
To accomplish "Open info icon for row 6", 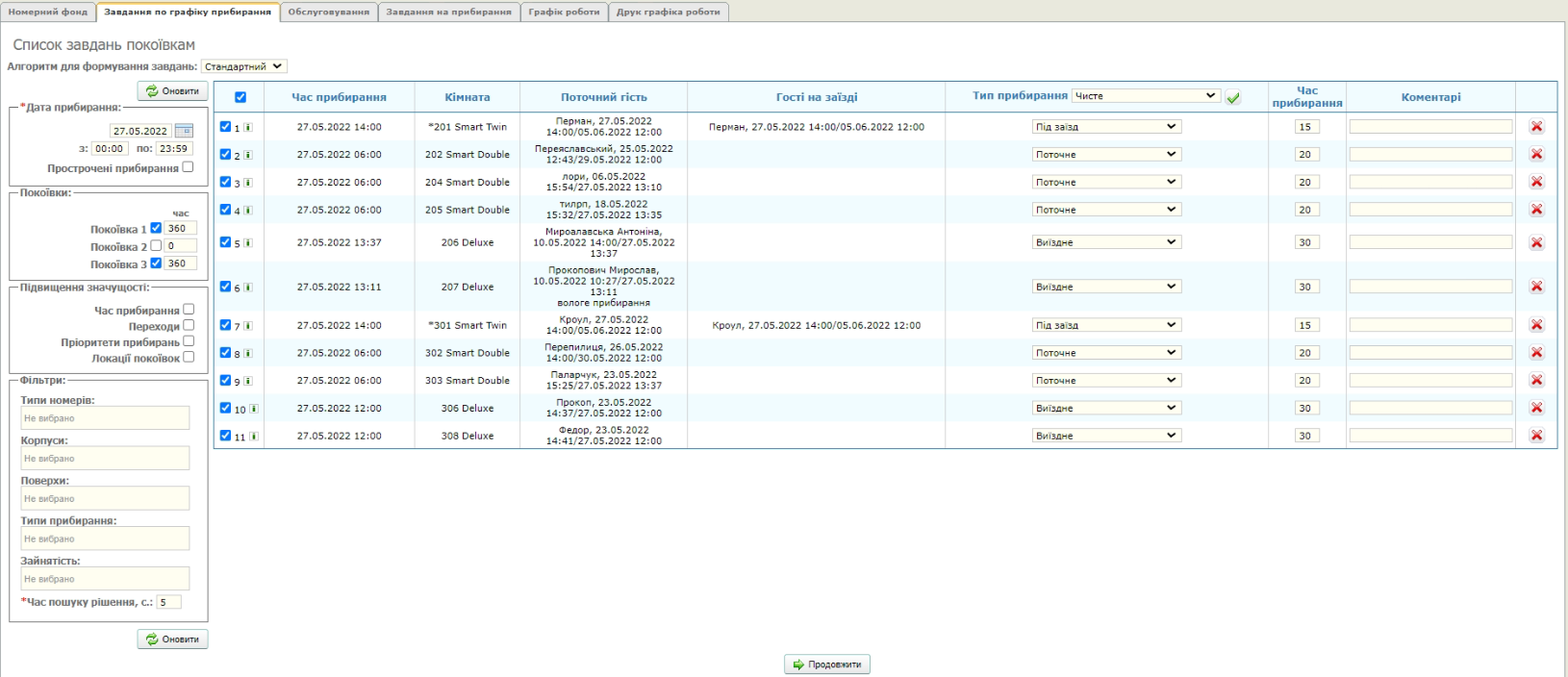I will 248,288.
